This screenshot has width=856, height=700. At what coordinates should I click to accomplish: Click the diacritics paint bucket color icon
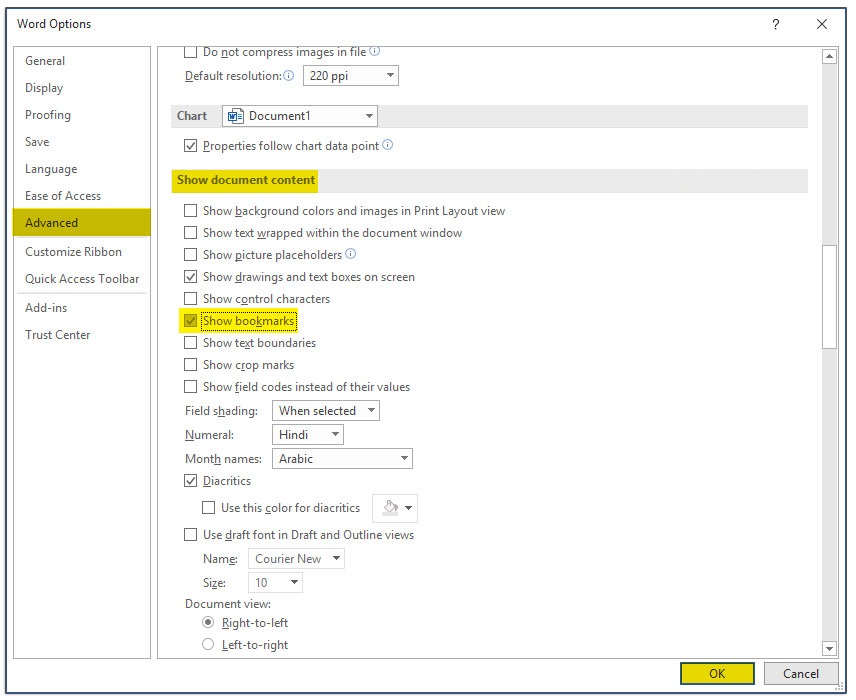coord(390,508)
